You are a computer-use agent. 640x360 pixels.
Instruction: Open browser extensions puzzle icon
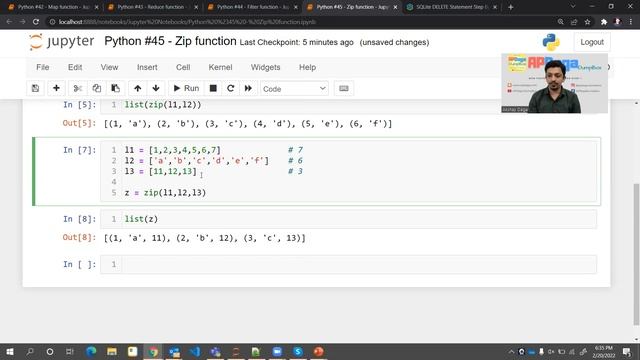click(604, 22)
